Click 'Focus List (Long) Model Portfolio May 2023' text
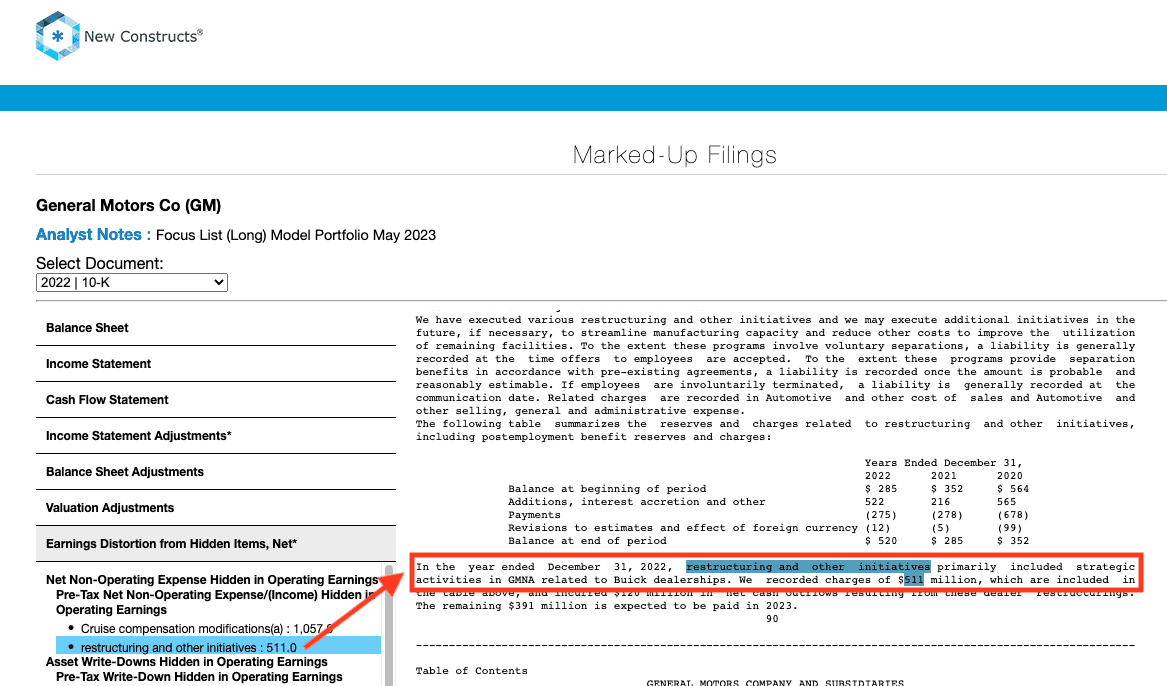This screenshot has width=1167, height=686. (296, 235)
